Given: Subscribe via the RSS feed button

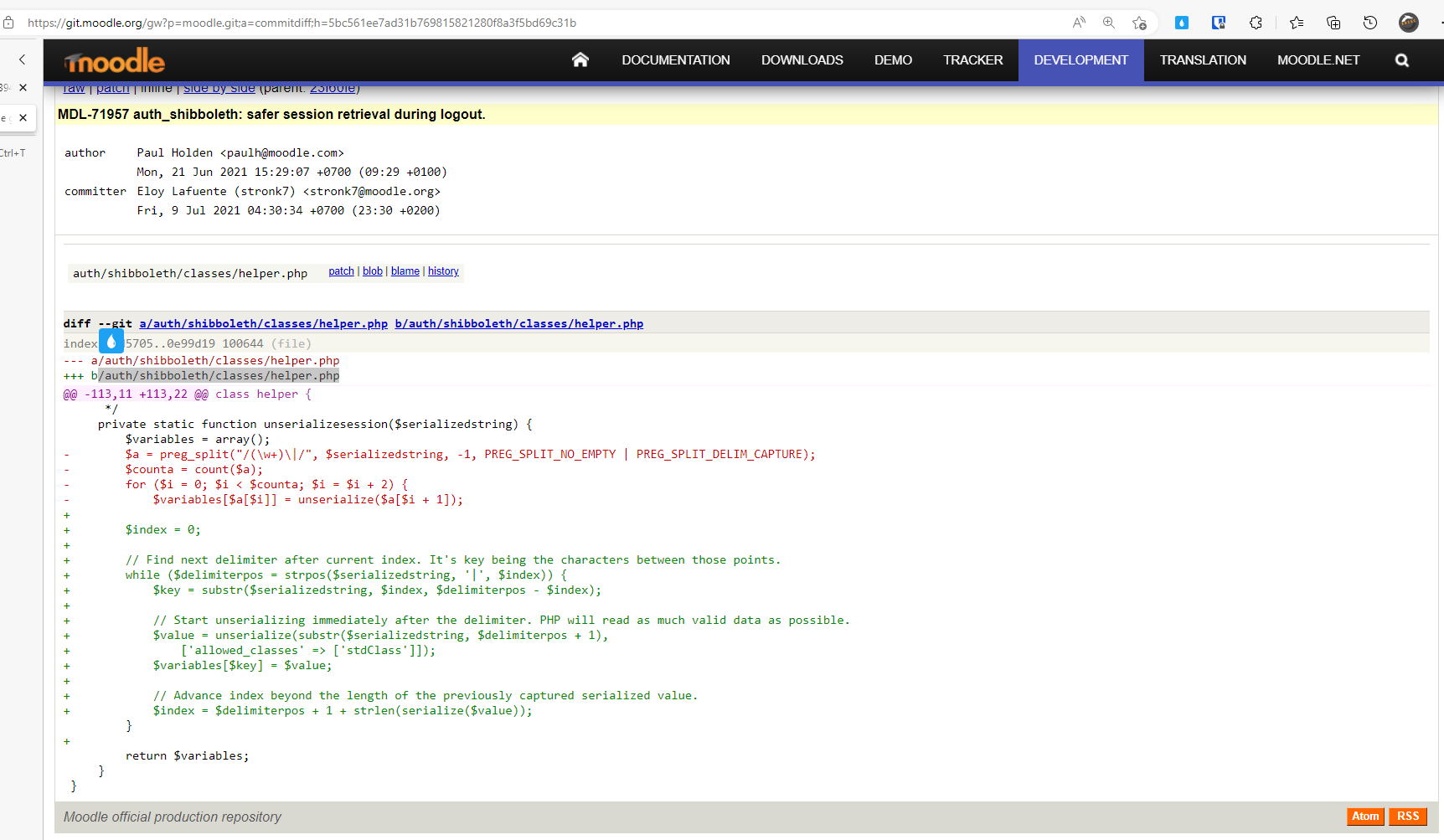Looking at the screenshot, I should (x=1408, y=817).
